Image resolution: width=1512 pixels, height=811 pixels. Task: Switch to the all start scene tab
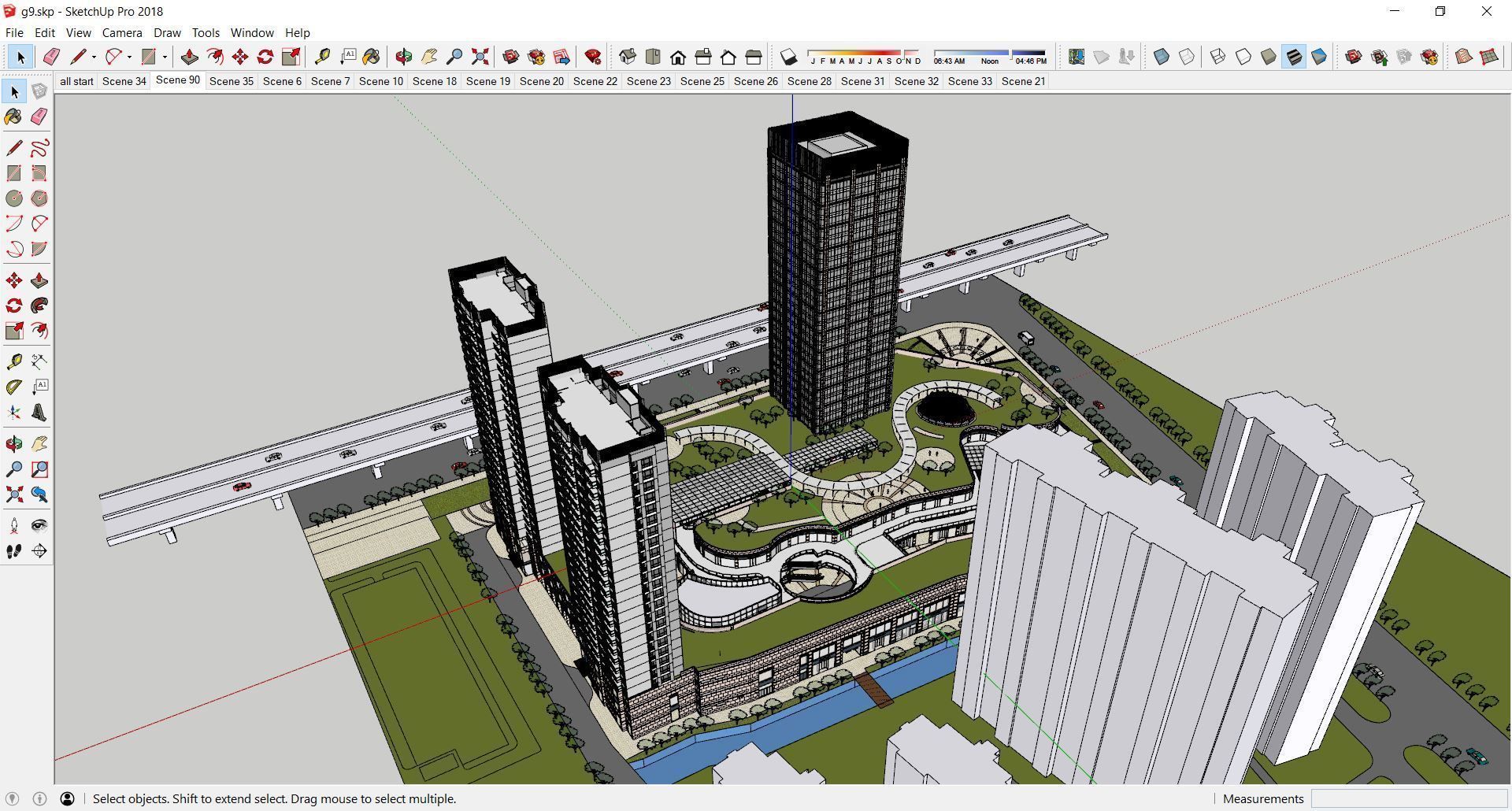[76, 81]
